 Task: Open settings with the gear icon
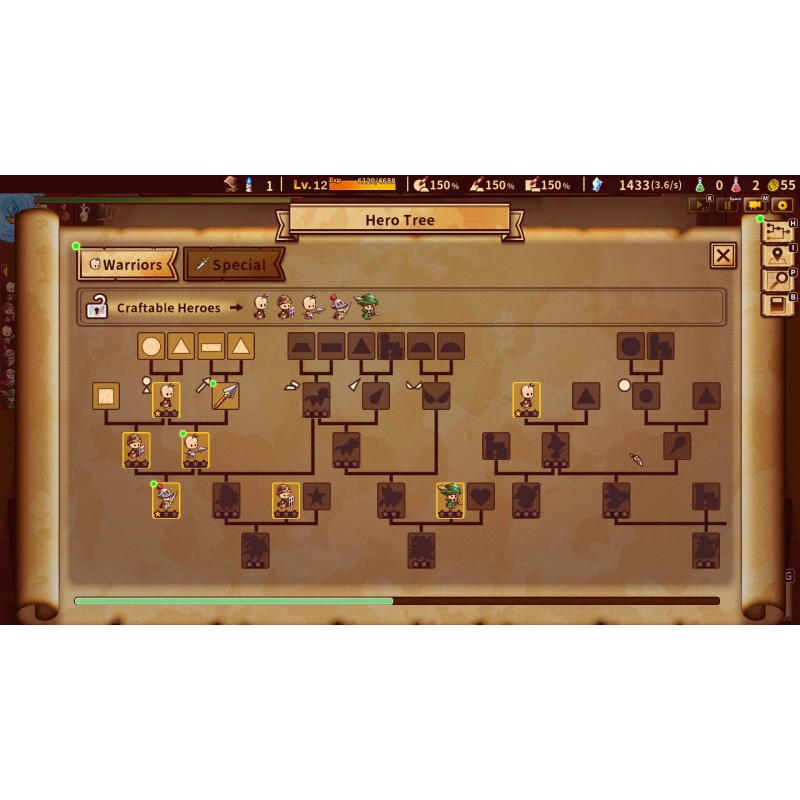pos(782,205)
